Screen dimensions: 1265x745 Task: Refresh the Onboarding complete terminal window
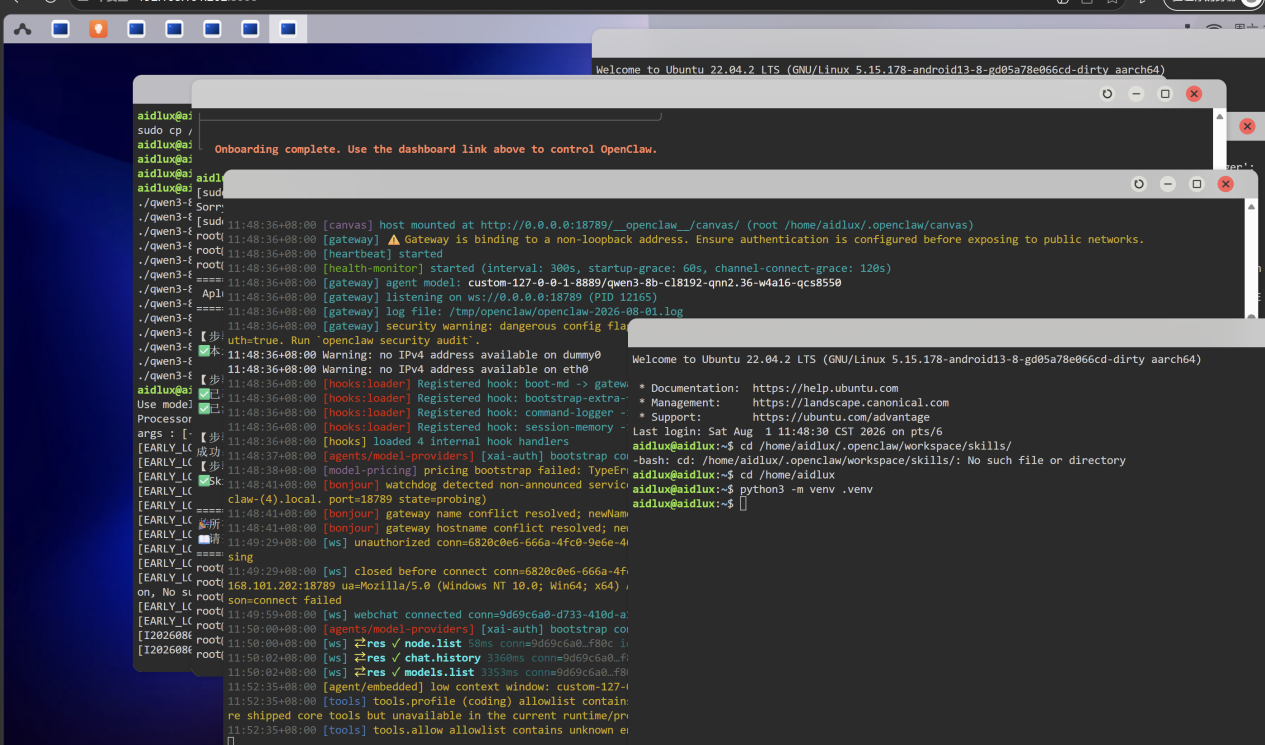tap(1107, 94)
